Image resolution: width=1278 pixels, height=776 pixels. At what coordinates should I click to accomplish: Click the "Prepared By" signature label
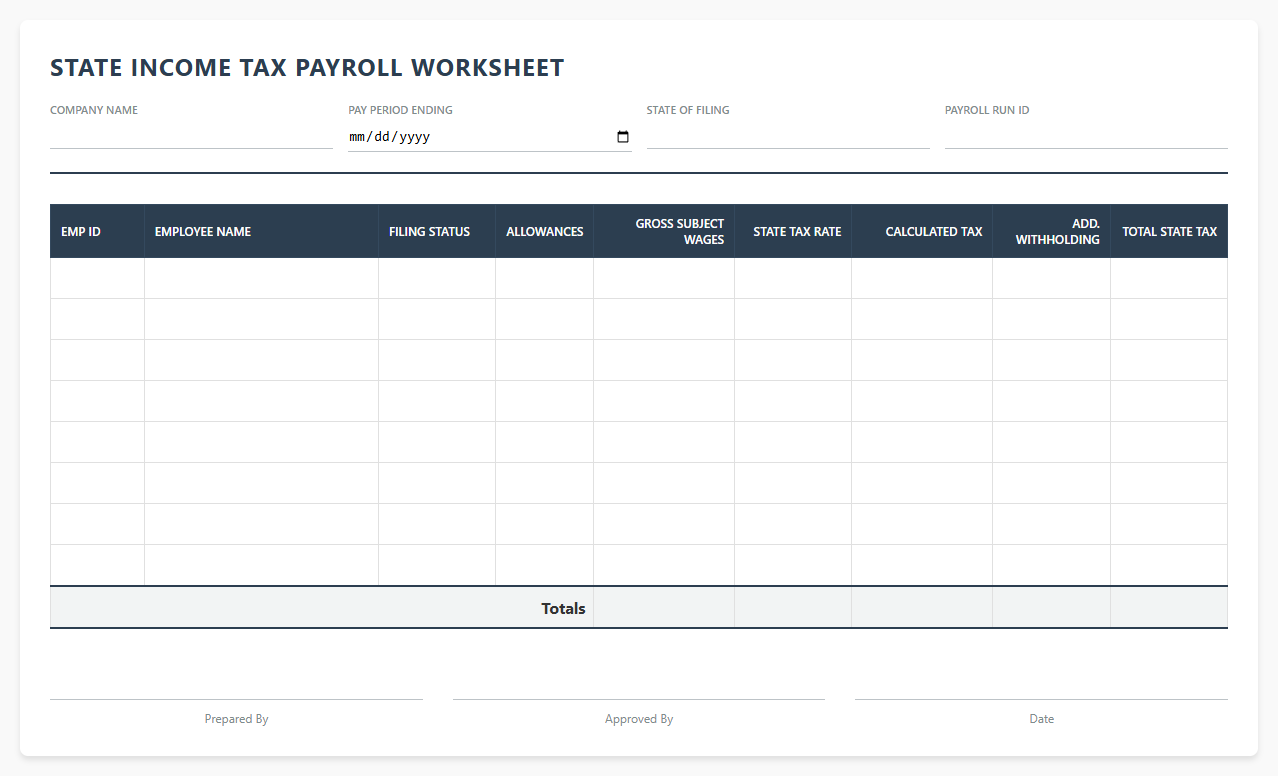(x=236, y=719)
